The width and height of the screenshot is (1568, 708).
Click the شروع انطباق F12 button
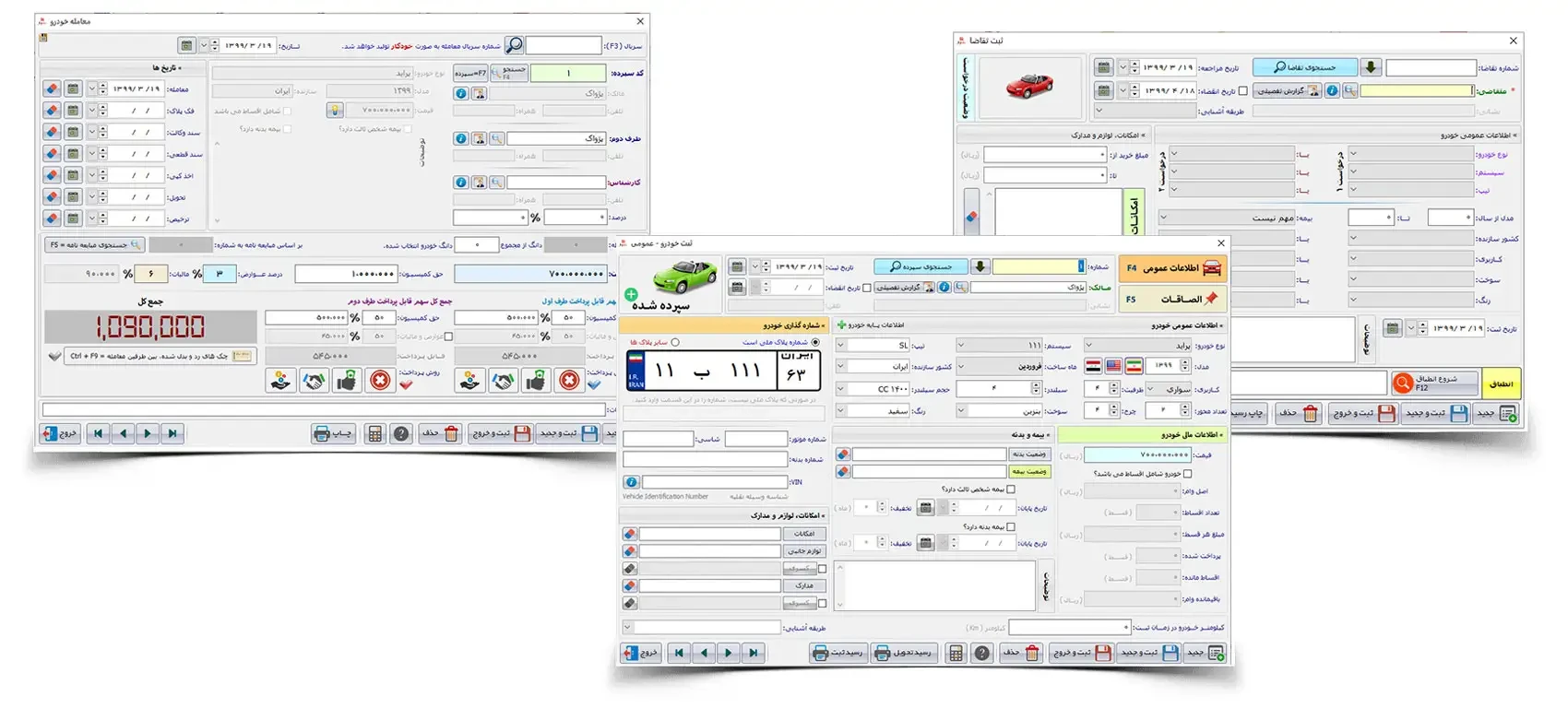pos(1434,383)
